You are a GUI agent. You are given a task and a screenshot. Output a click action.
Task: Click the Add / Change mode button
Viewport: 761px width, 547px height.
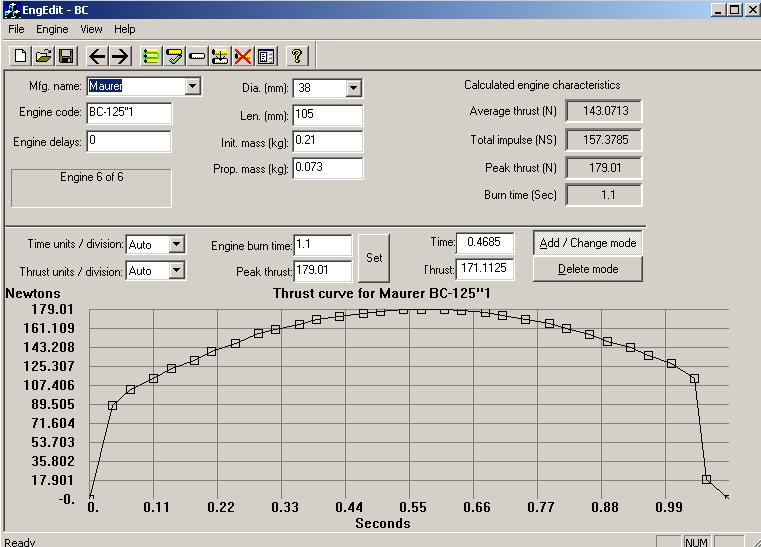(x=588, y=243)
